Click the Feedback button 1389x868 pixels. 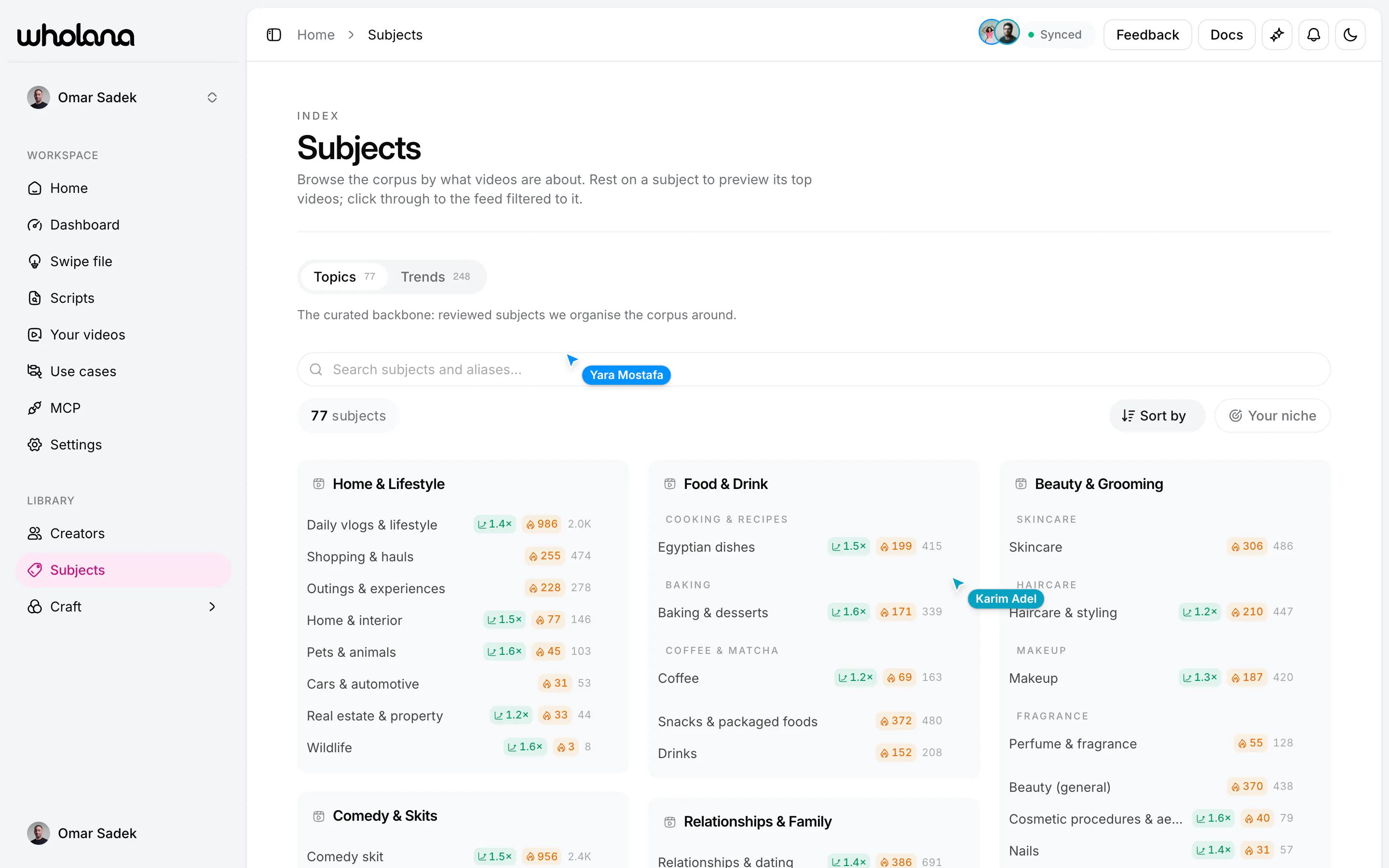[x=1147, y=35]
